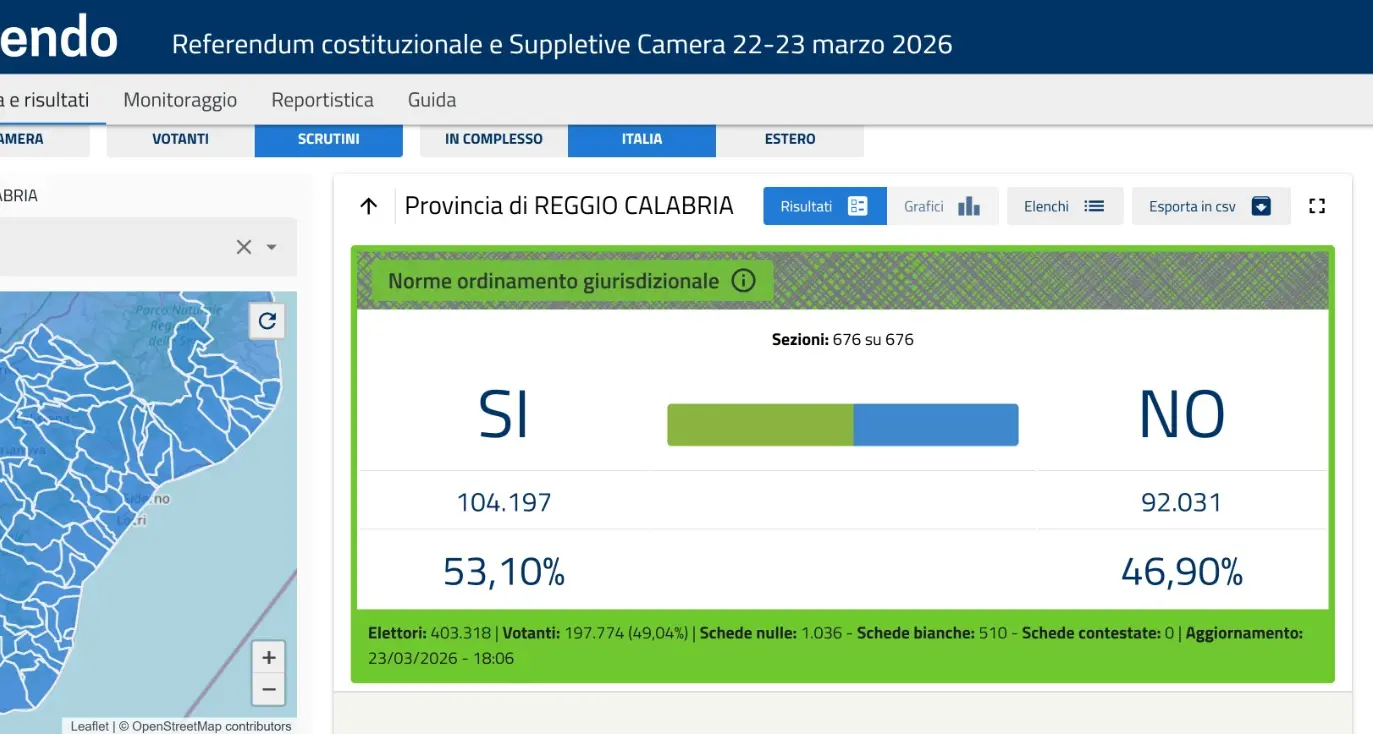Select the Risultati table view
1373x734 pixels.
point(824,205)
